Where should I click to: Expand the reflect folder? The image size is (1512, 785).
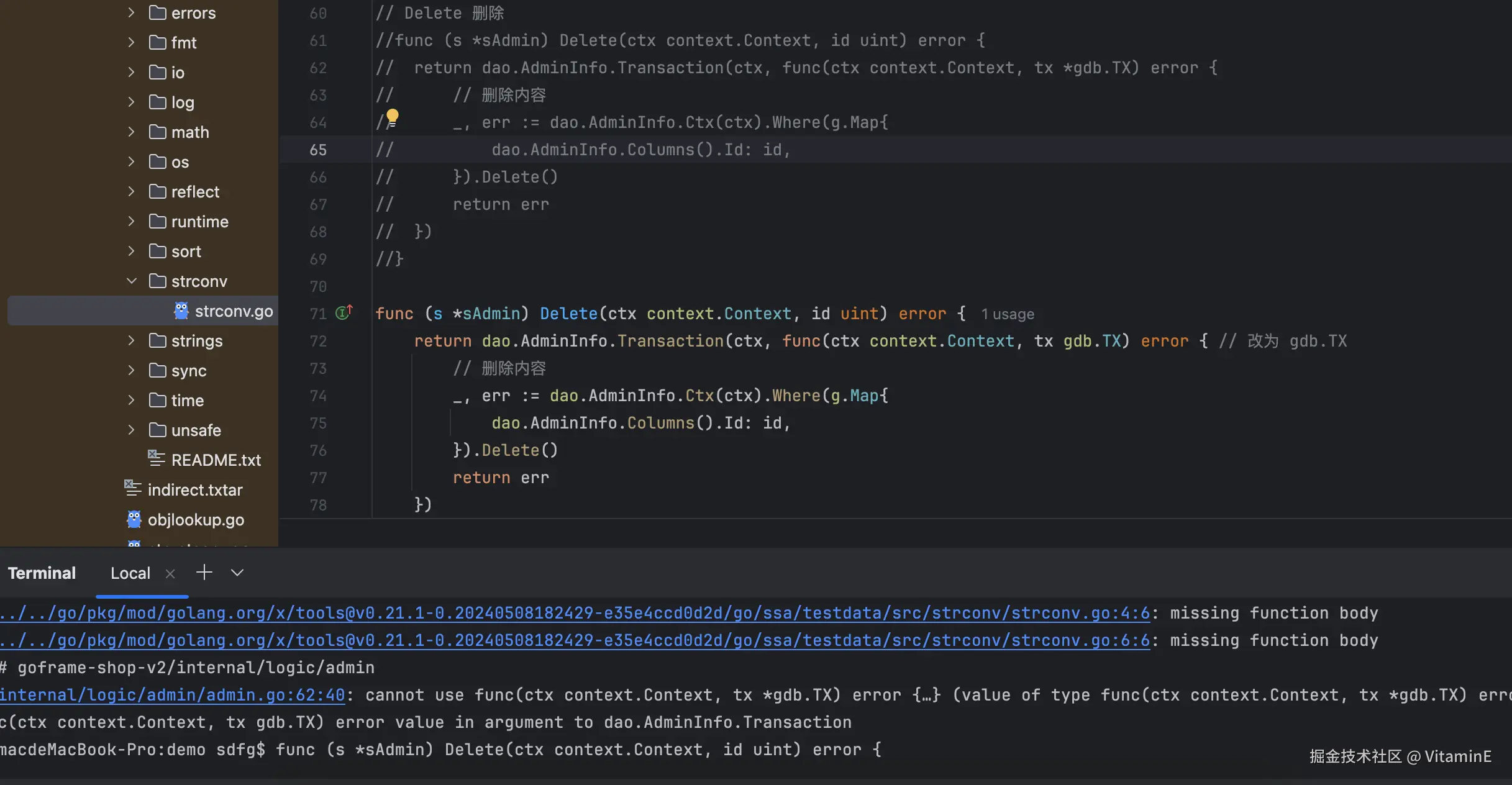click(x=131, y=191)
